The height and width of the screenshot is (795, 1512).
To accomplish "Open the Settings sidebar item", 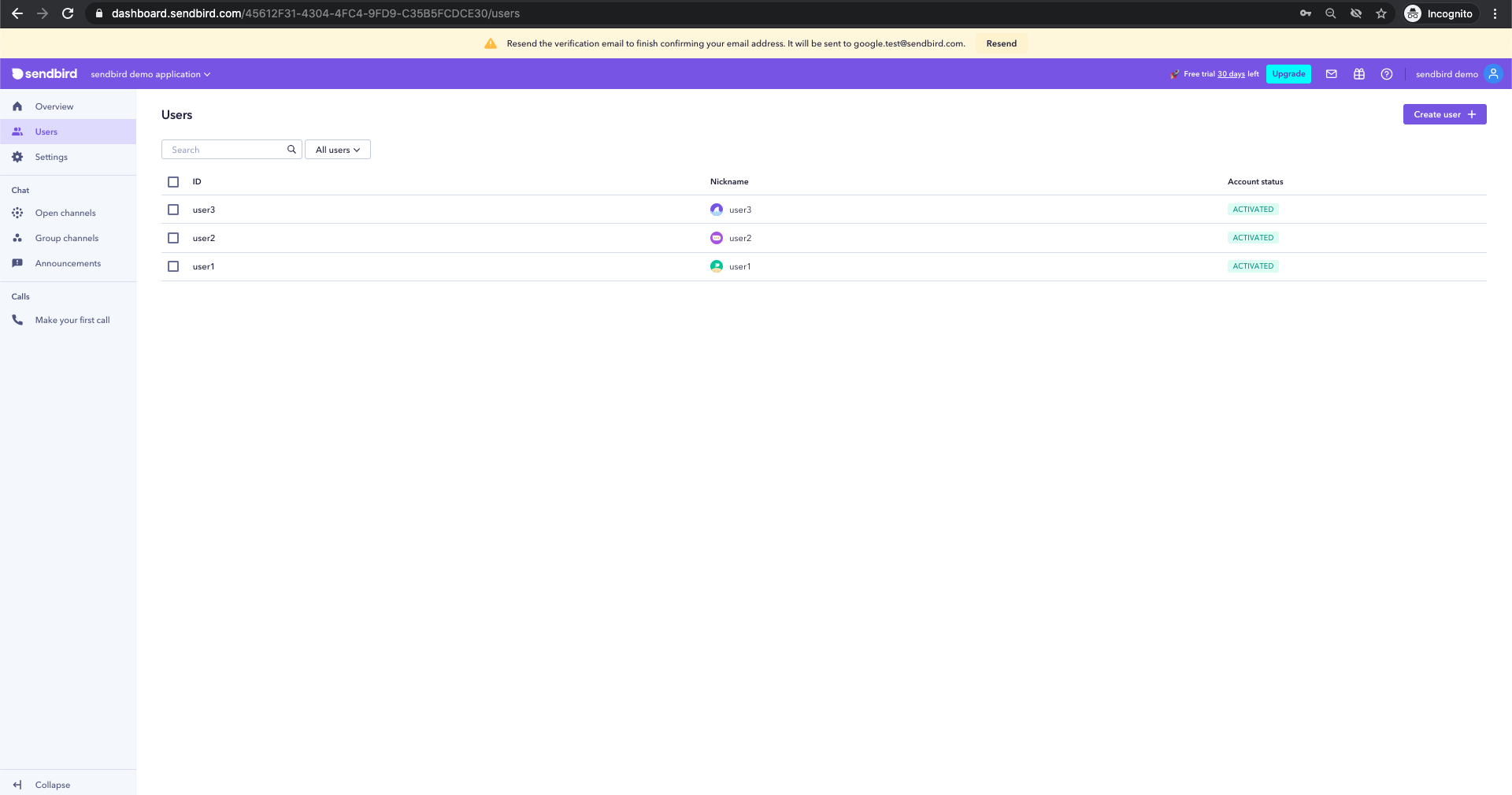I will [51, 157].
